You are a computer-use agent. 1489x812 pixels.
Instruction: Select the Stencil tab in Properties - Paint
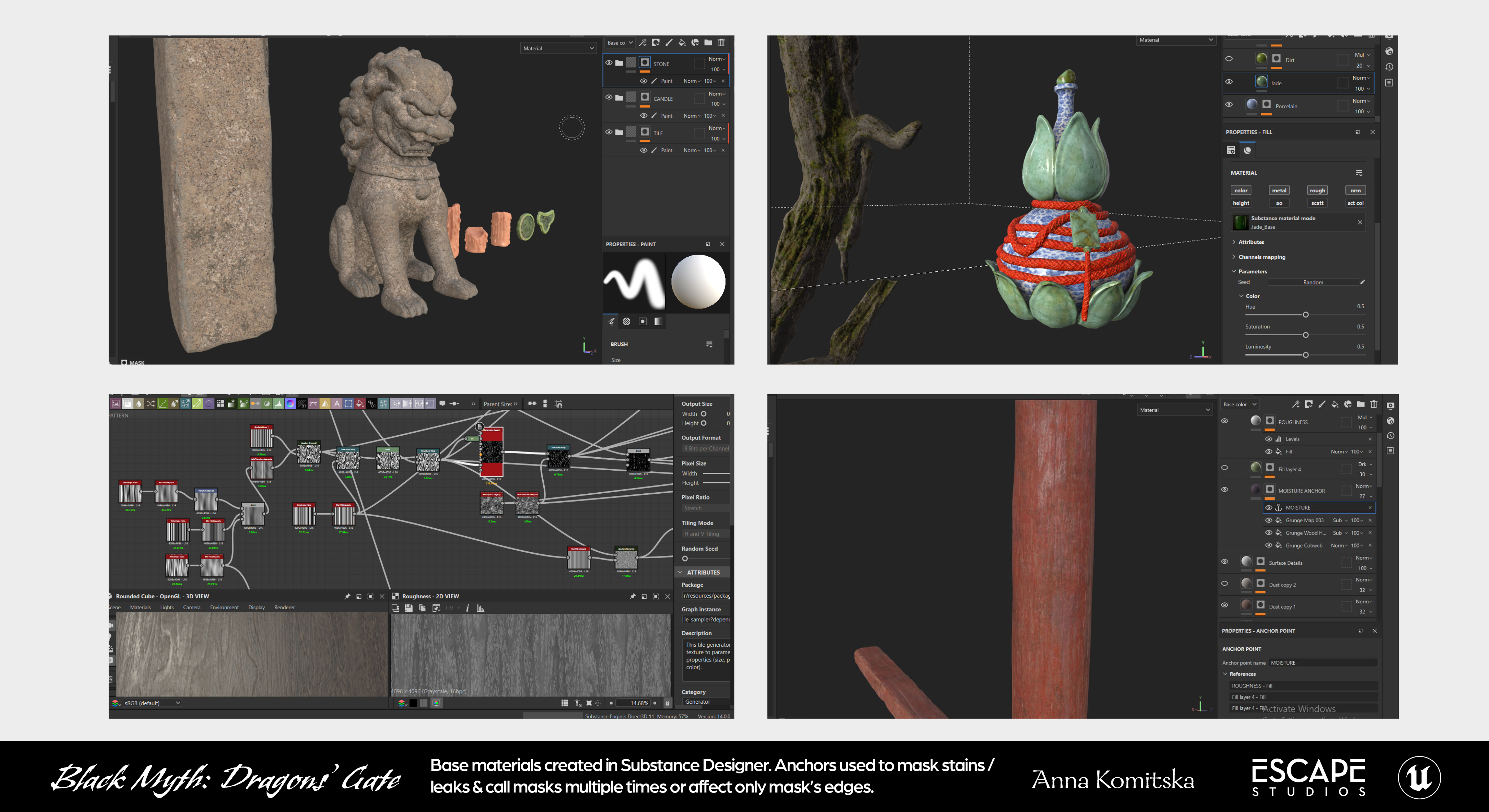(643, 321)
